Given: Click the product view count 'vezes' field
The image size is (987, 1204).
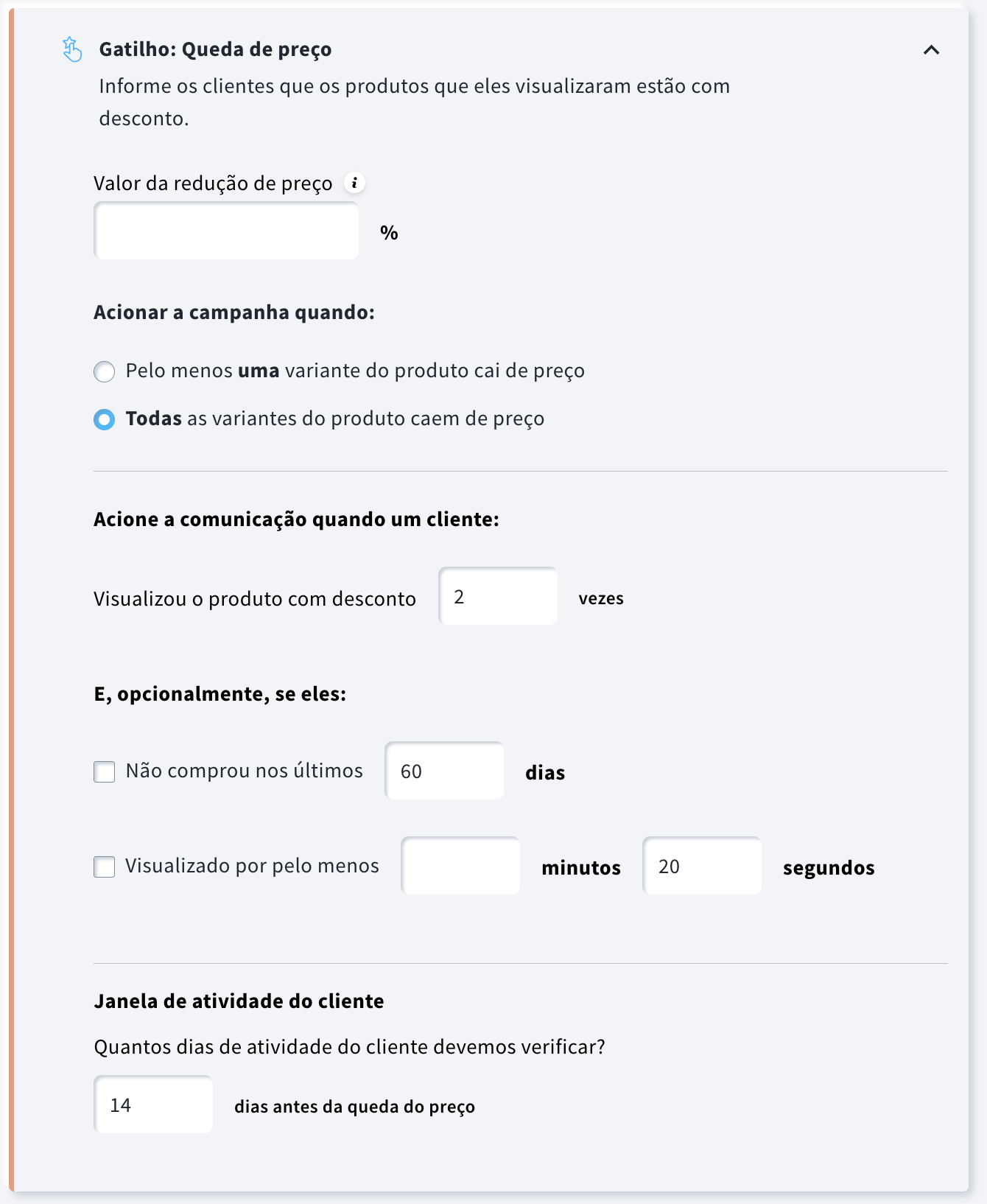Looking at the screenshot, I should pyautogui.click(x=498, y=597).
